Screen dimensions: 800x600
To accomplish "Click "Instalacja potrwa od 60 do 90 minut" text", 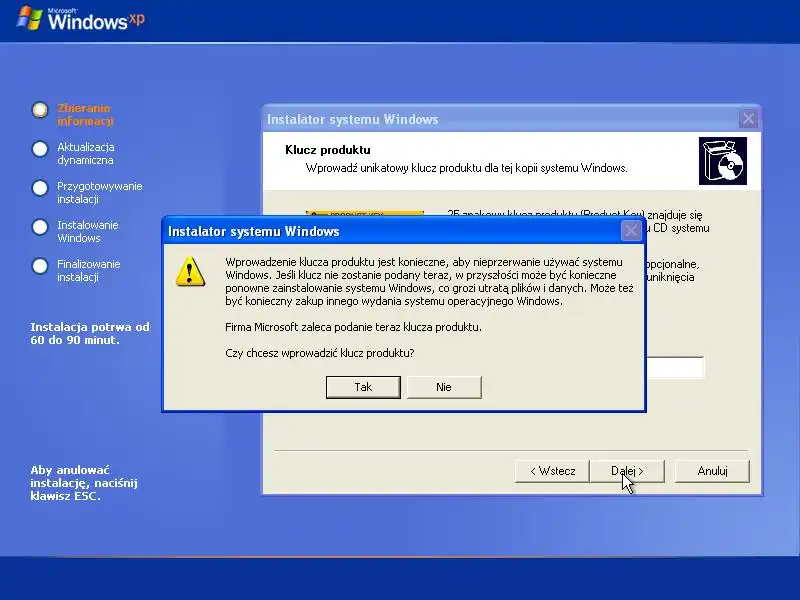I will click(90, 334).
